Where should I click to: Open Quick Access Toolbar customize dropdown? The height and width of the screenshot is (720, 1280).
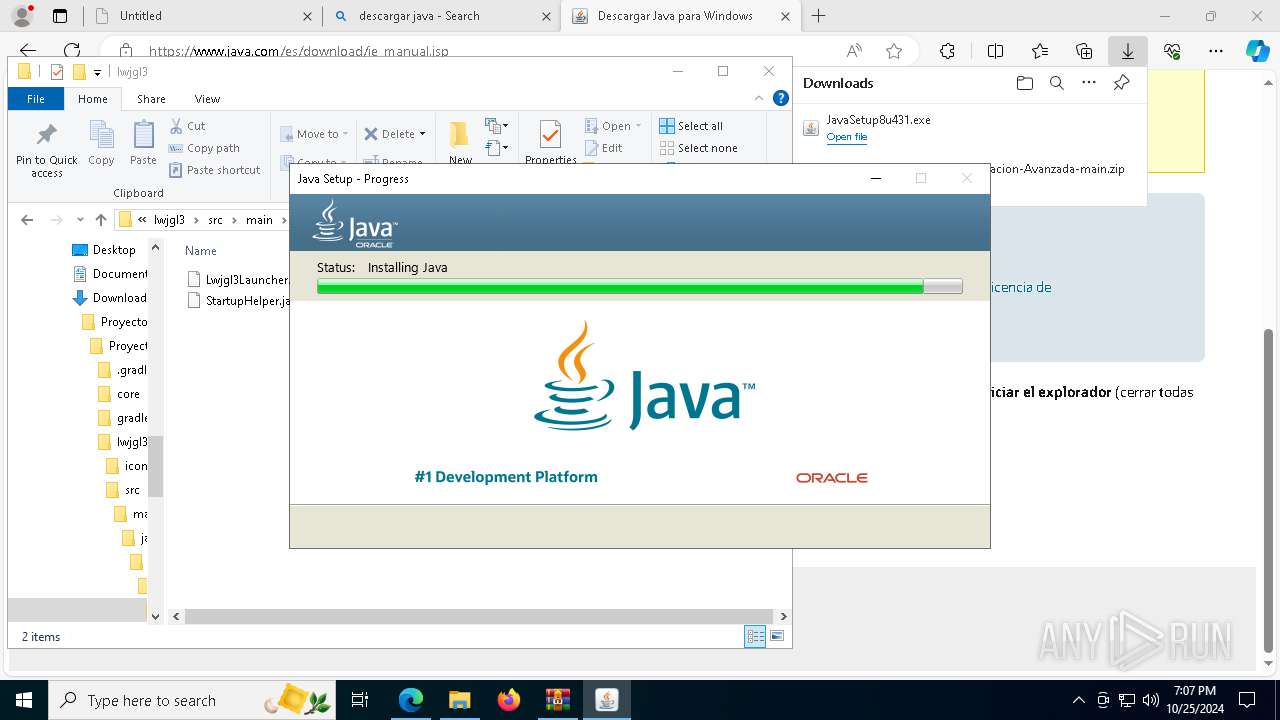(x=97, y=72)
